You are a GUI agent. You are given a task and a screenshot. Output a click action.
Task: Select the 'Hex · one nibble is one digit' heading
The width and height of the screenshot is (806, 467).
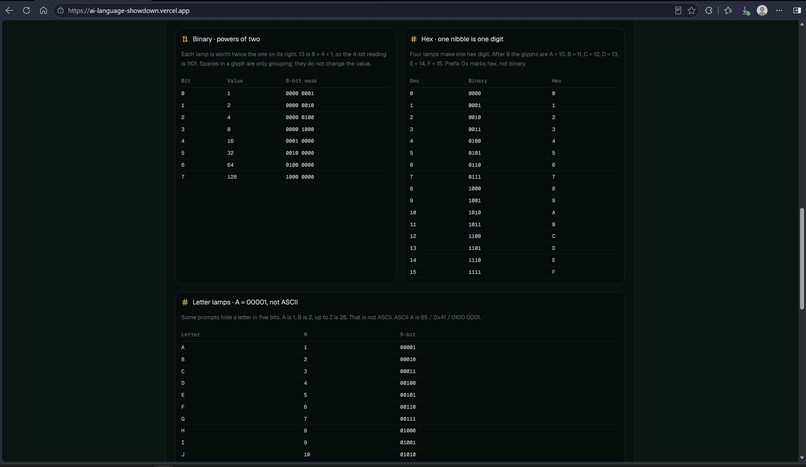(x=462, y=39)
